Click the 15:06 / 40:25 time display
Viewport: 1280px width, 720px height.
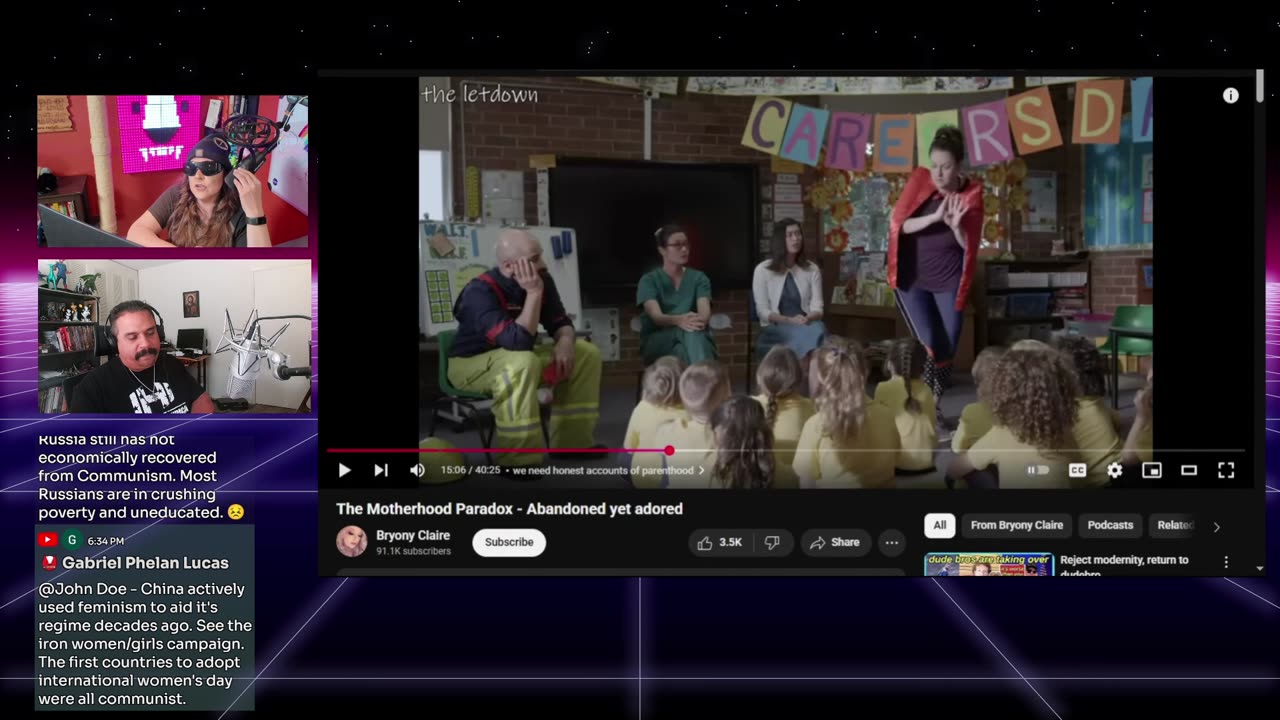[x=470, y=470]
